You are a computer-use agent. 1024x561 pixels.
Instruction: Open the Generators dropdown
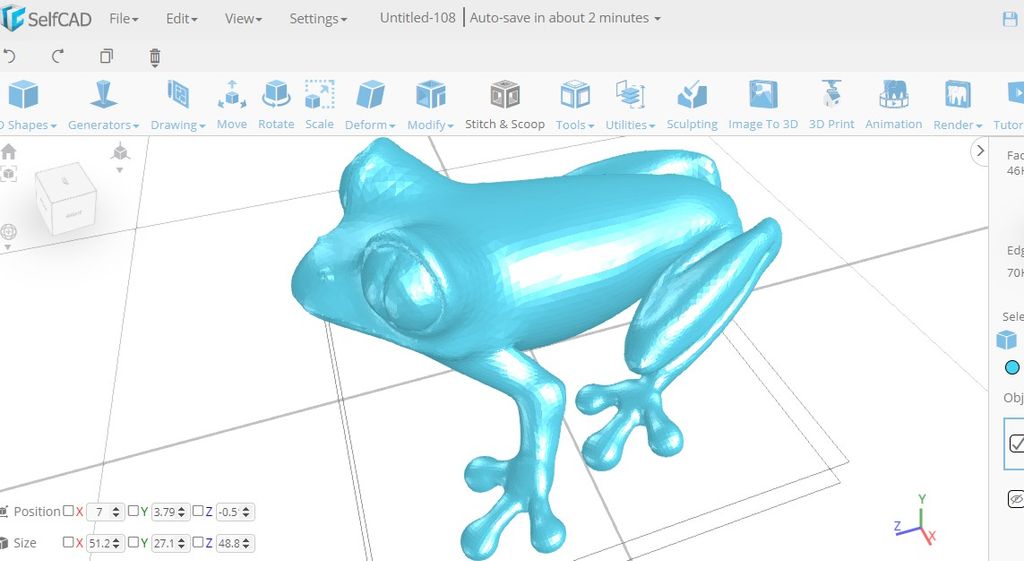click(103, 104)
